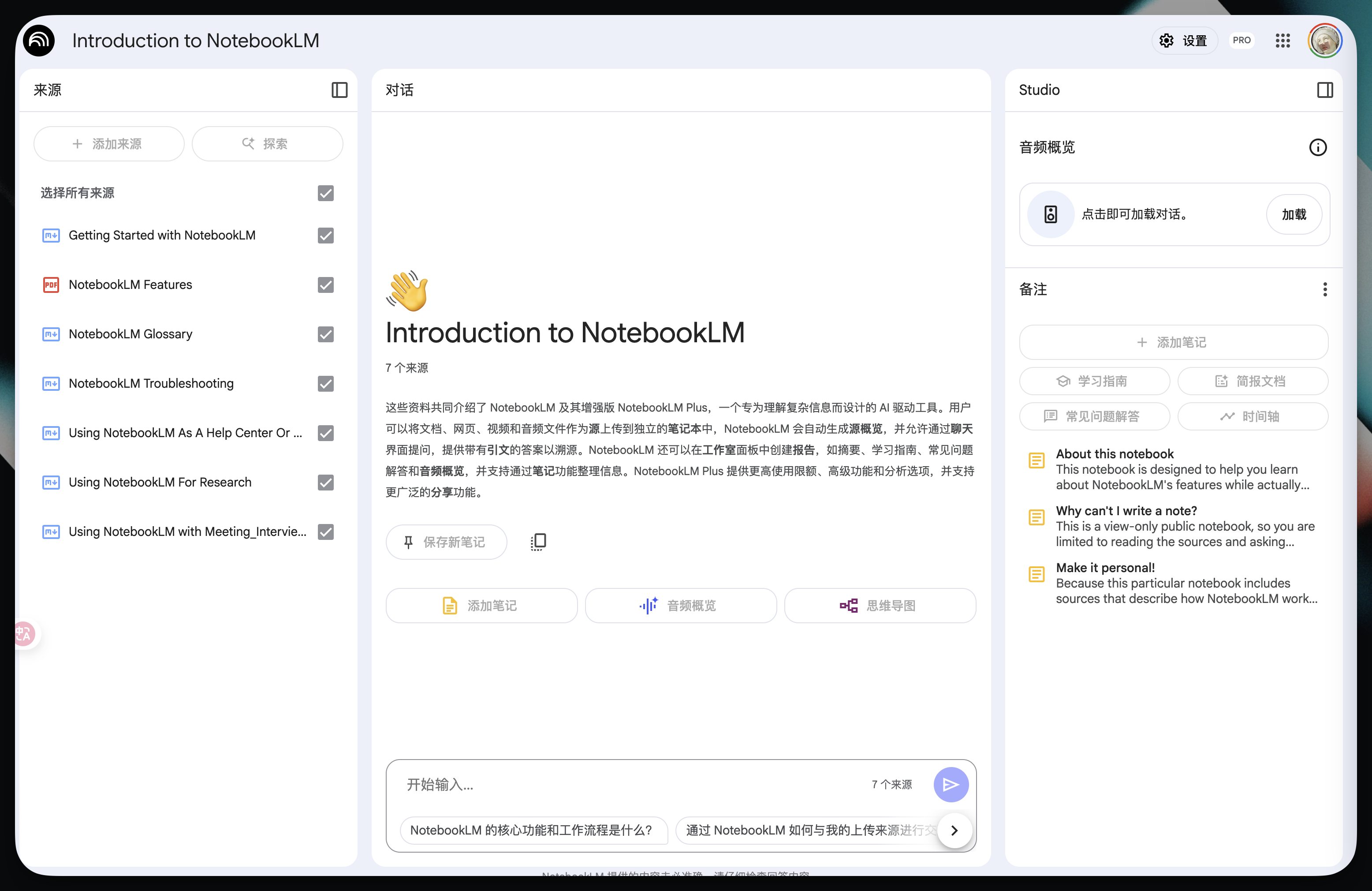
Task: Click the NotebookLM Troubleshooting markdown icon
Action: point(51,383)
